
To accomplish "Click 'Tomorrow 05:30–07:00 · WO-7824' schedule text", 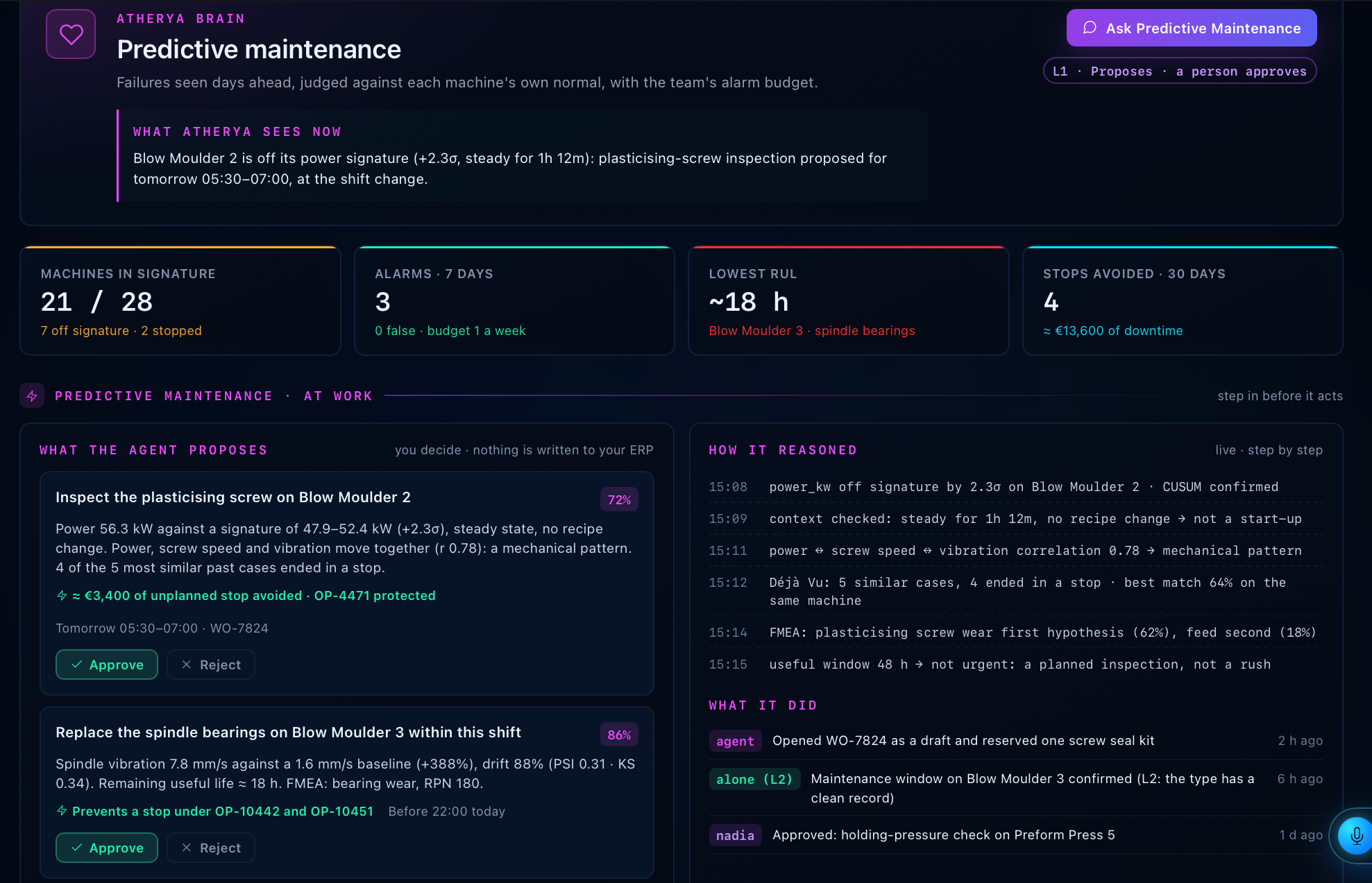I will pyautogui.click(x=162, y=628).
